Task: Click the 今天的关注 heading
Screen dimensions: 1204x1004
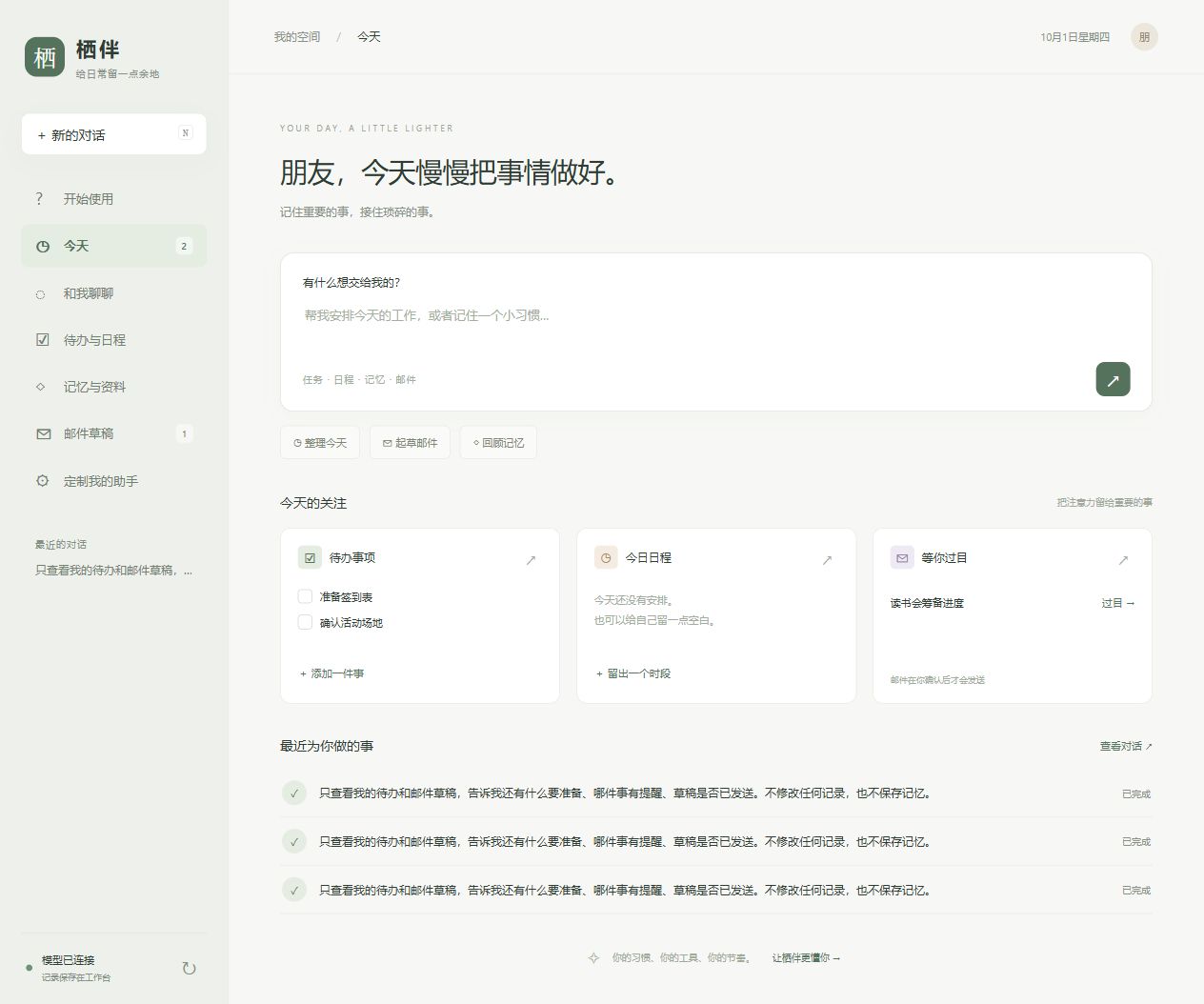Action: (313, 503)
